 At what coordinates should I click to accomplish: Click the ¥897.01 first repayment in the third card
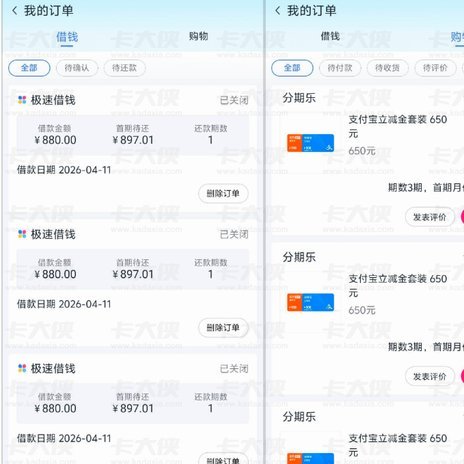click(133, 409)
